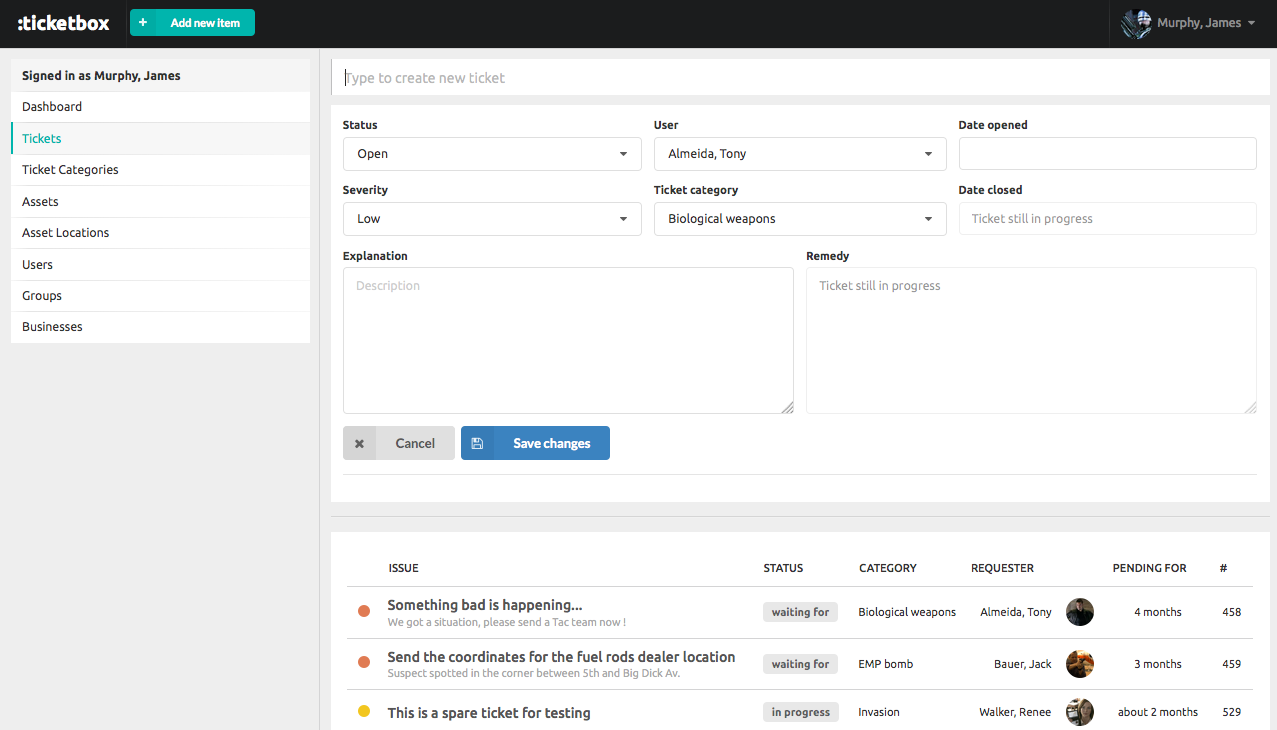1277x730 pixels.
Task: Expand the Murphy, James user menu
Action: coord(1189,23)
